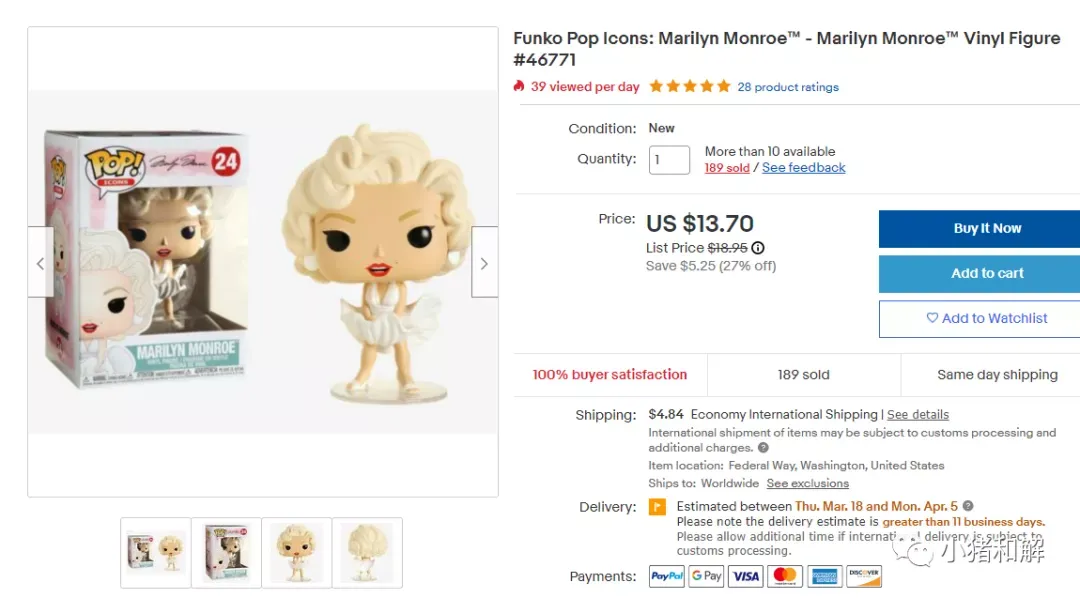Screen dimensions: 1080x598
Task: Add the item to cart
Action: pos(979,274)
